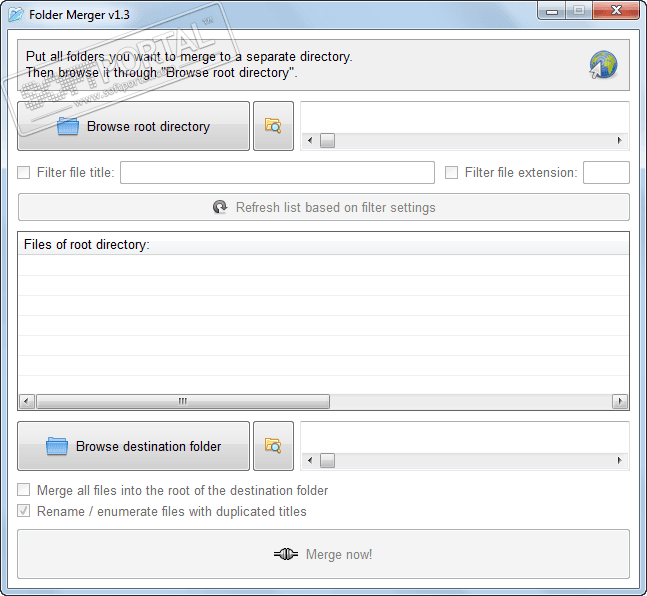This screenshot has width=647, height=596.
Task: Open the website globe icon
Action: 603,65
